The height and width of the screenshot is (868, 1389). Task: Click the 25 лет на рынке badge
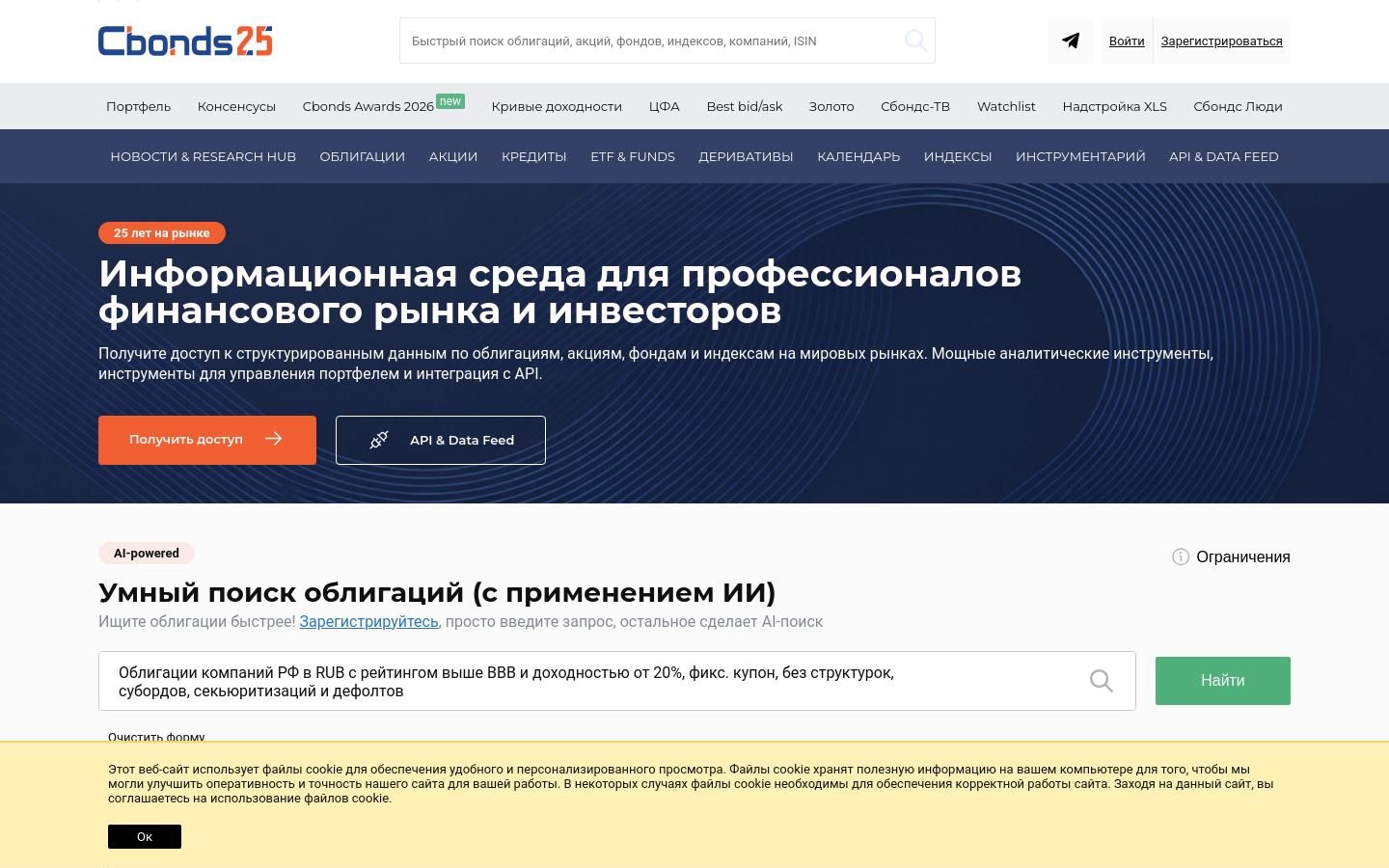(162, 232)
